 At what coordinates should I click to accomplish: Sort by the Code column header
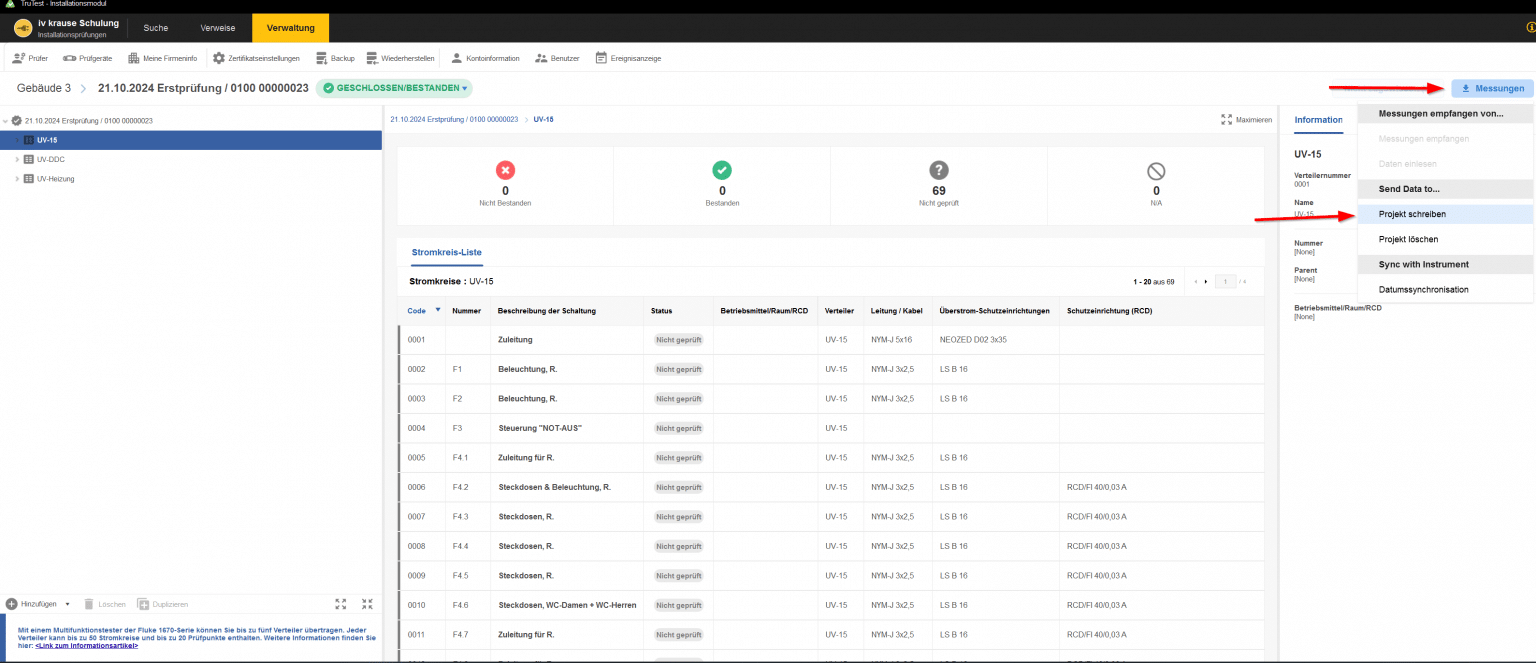[417, 311]
